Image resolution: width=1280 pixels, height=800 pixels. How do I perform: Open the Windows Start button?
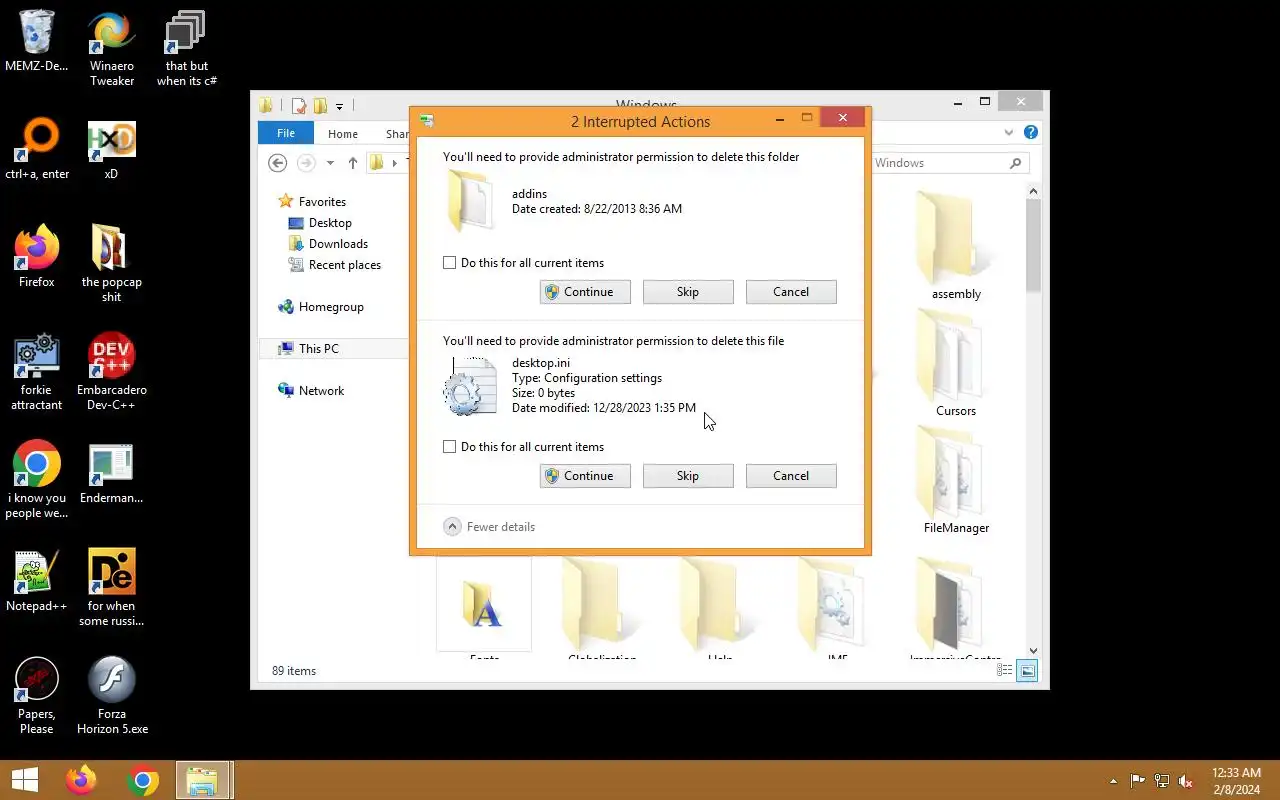point(25,780)
